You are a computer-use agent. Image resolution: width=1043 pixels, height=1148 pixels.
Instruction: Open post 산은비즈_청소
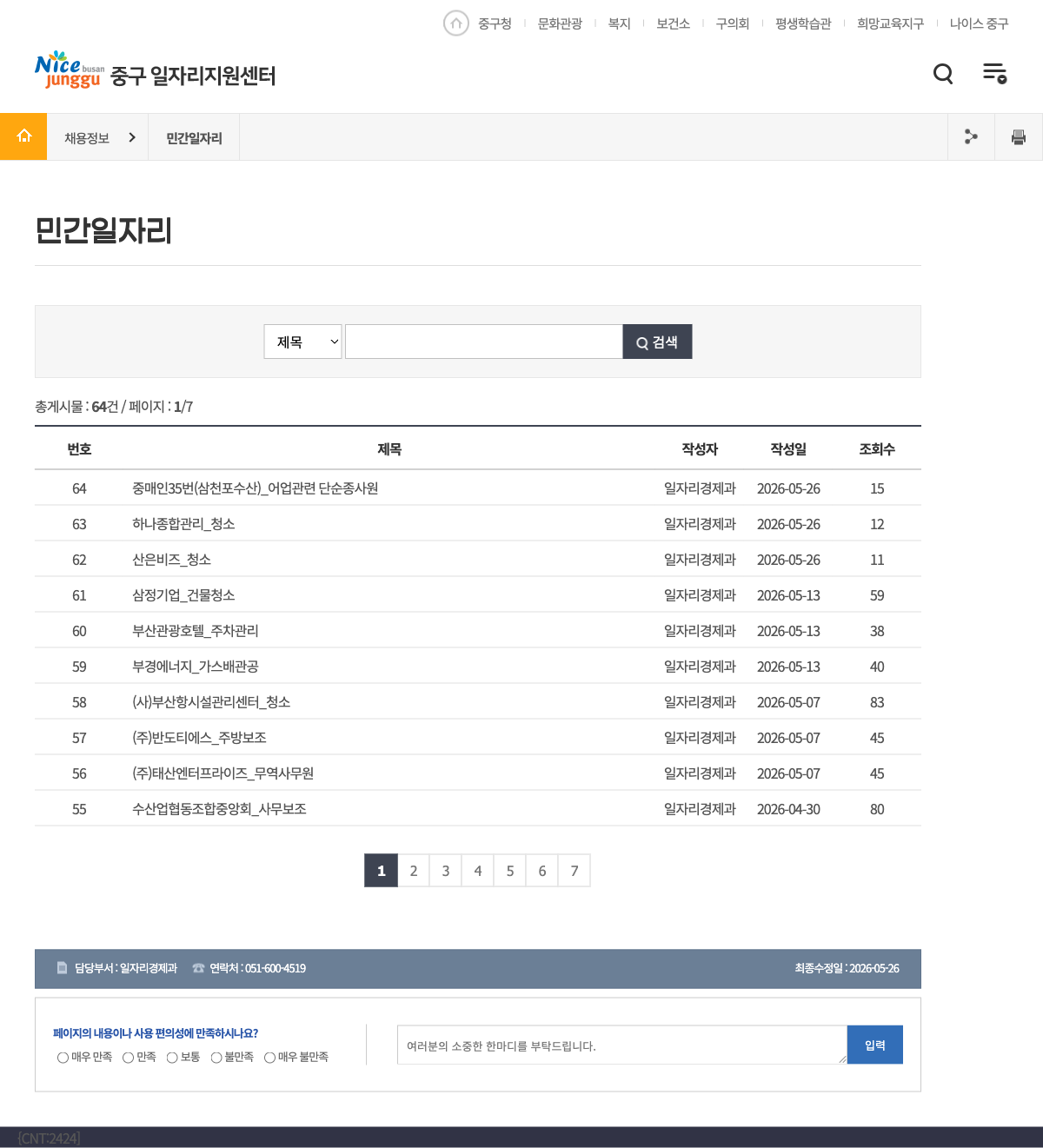171,560
